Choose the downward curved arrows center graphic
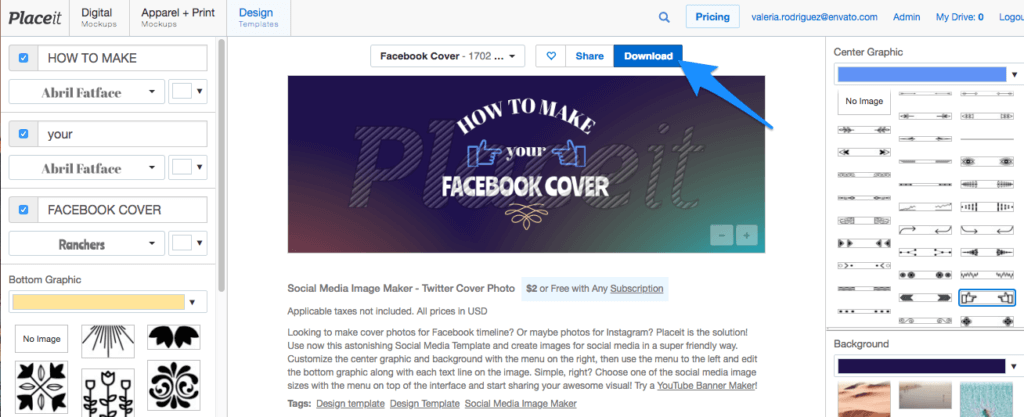Image resolution: width=1024 pixels, height=417 pixels. pyautogui.click(x=987, y=230)
